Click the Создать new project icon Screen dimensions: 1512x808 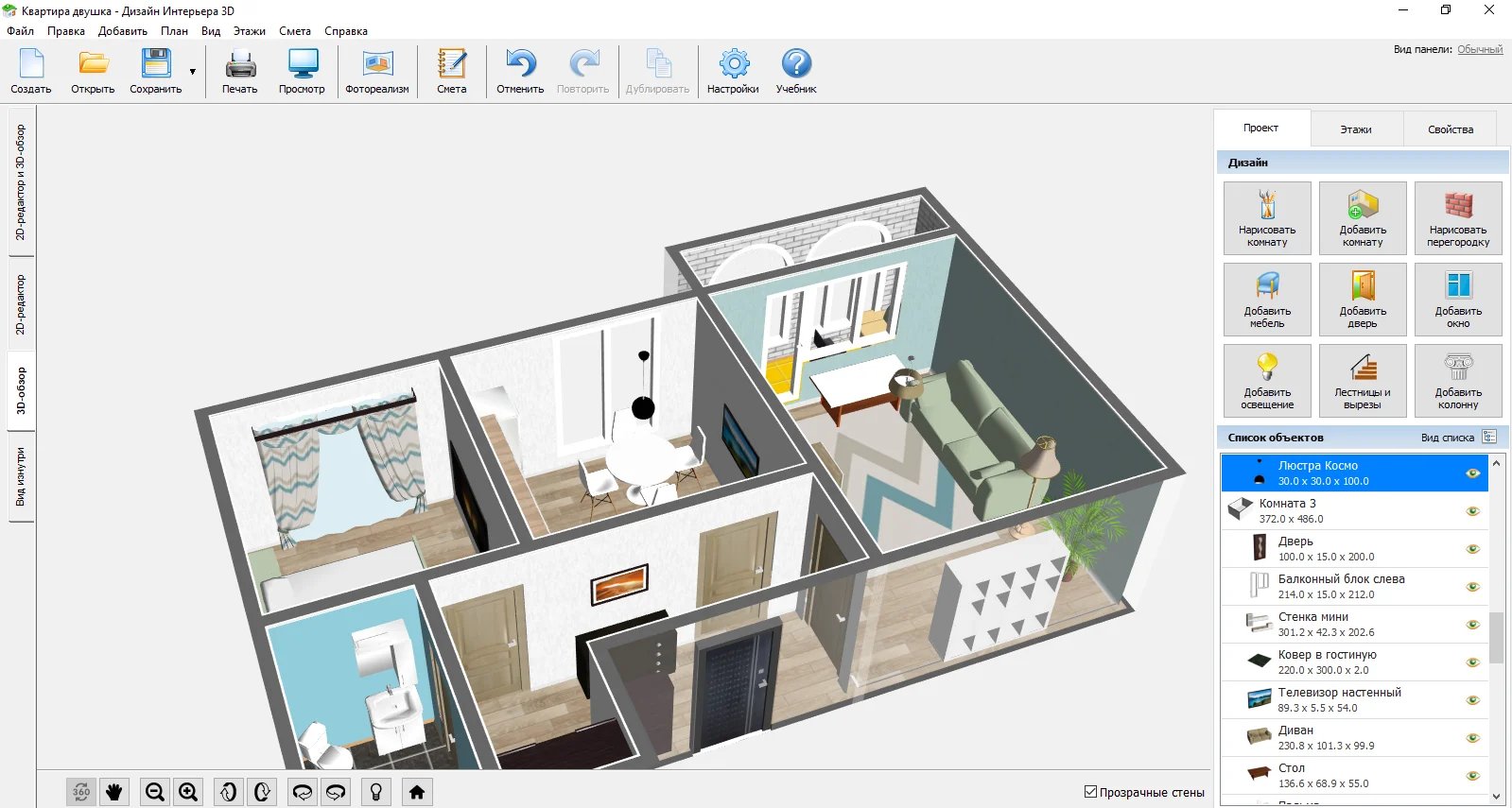click(31, 71)
